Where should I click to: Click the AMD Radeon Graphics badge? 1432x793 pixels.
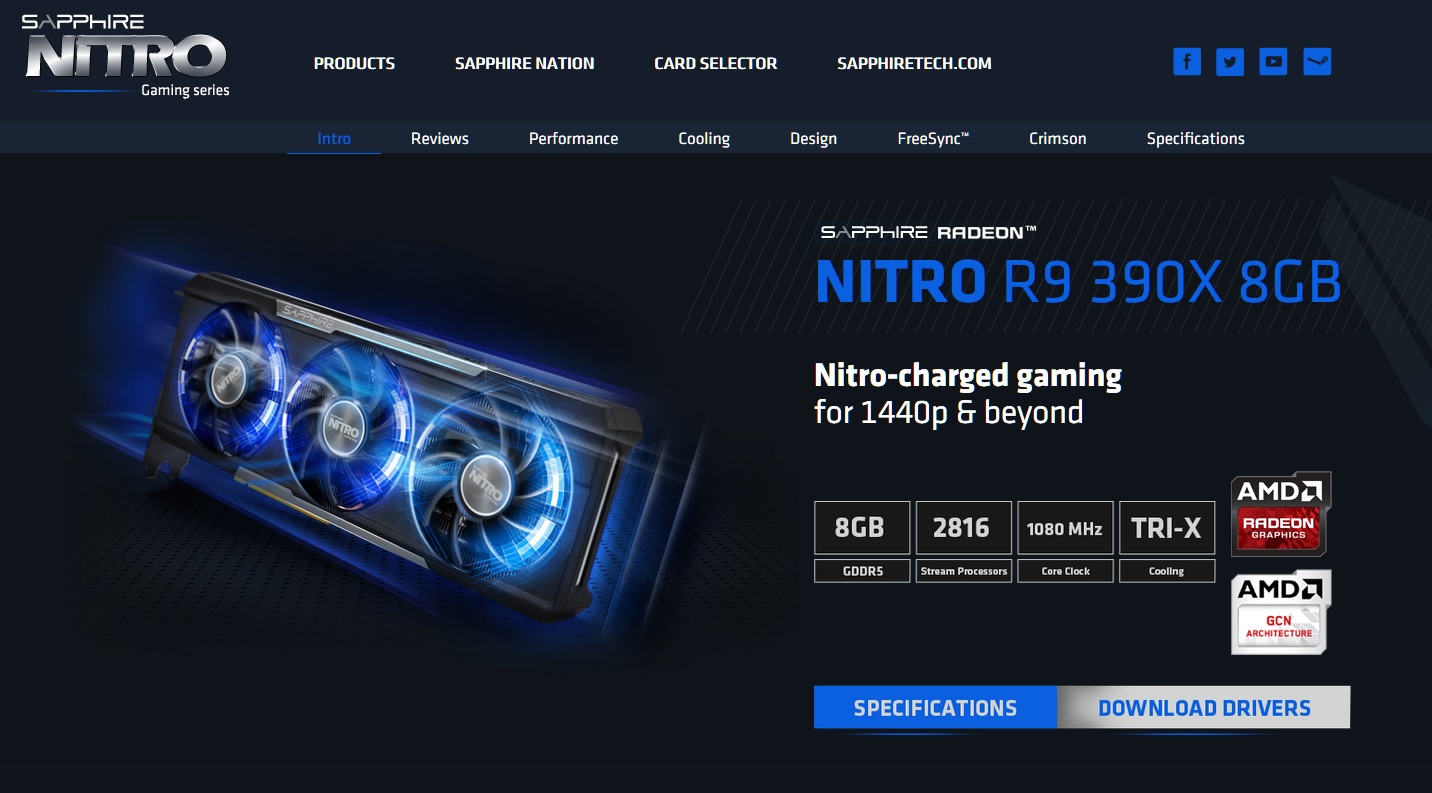coord(1280,514)
